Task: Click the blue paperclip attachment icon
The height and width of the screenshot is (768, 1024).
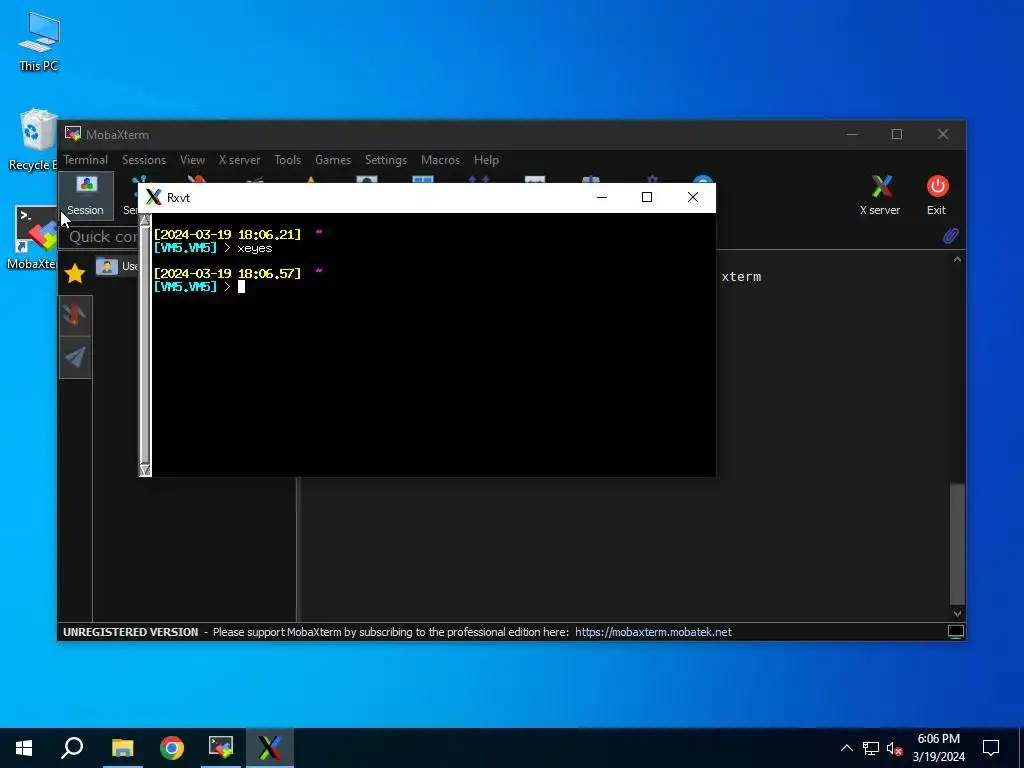Action: (x=951, y=236)
